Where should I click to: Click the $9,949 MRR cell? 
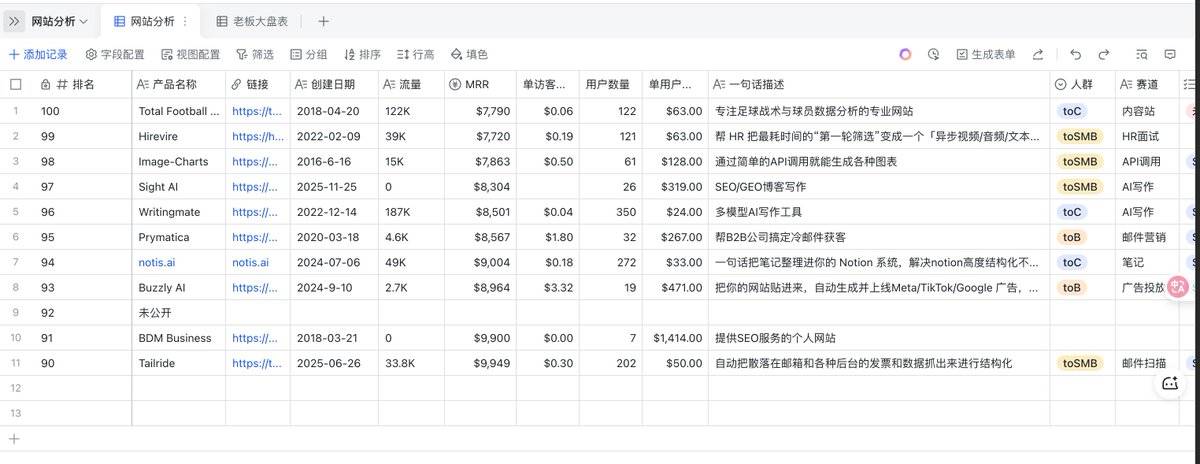[x=480, y=363]
